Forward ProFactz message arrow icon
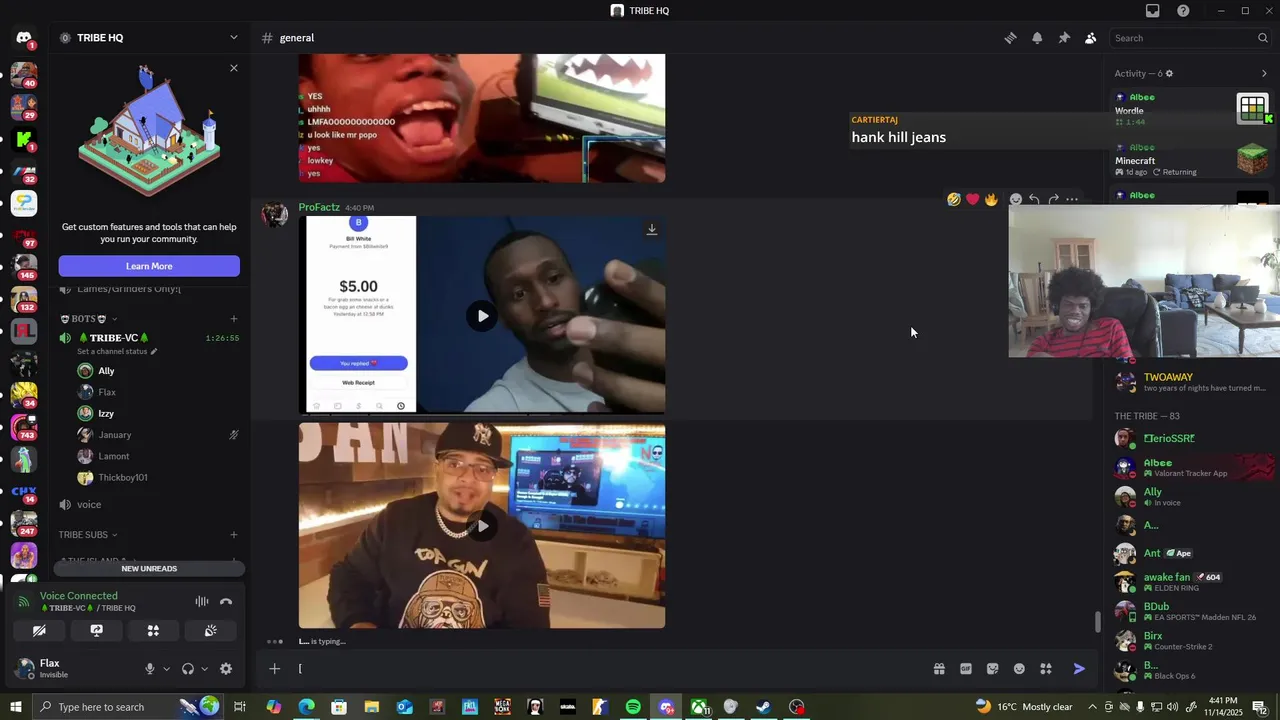Image resolution: width=1280 pixels, height=720 pixels. [x=1053, y=199]
